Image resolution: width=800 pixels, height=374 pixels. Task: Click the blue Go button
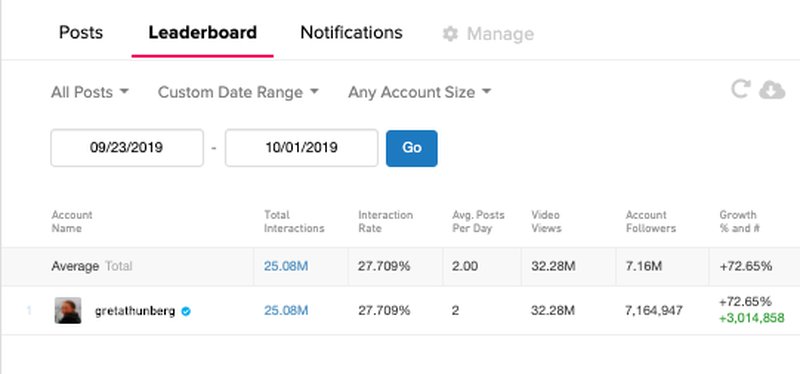412,148
